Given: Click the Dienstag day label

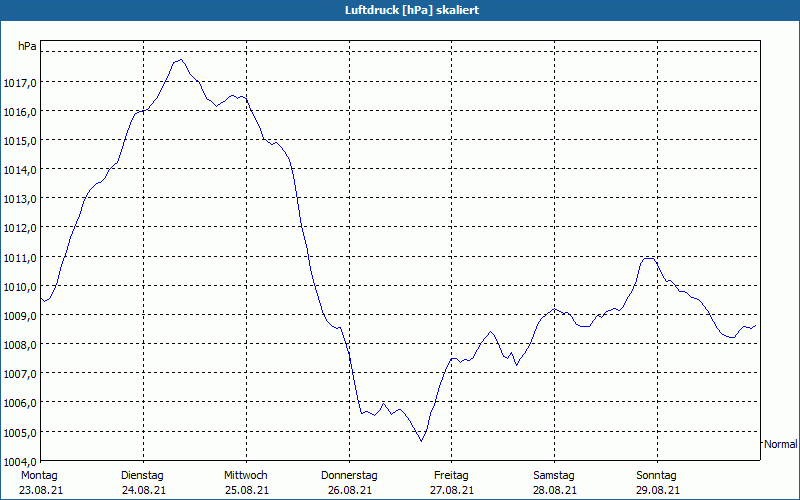Looking at the screenshot, I should (142, 476).
